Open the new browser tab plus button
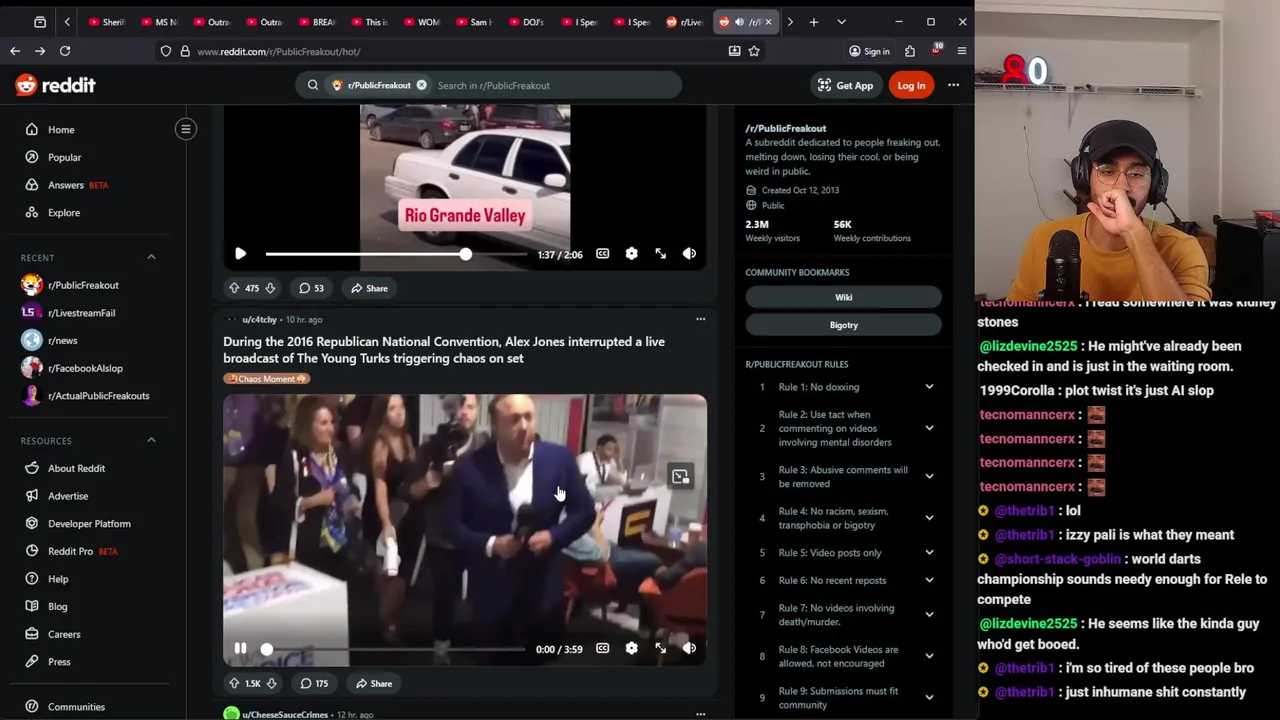The height and width of the screenshot is (720, 1280). click(813, 22)
